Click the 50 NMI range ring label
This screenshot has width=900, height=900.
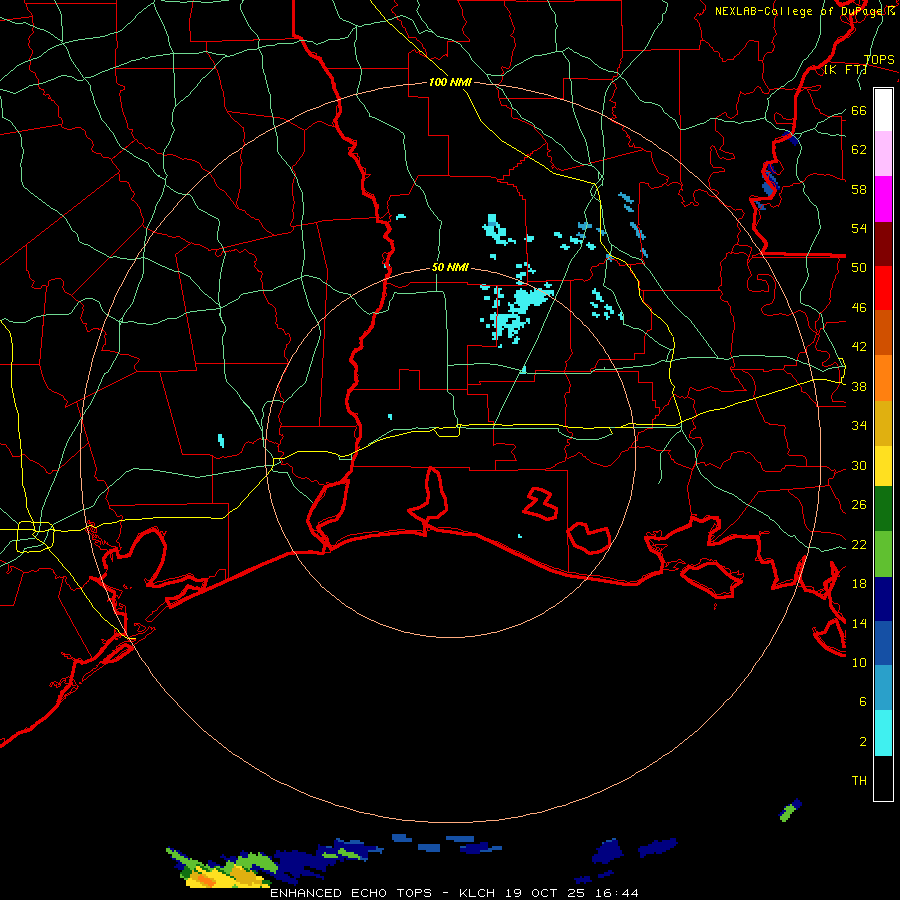[x=450, y=267]
